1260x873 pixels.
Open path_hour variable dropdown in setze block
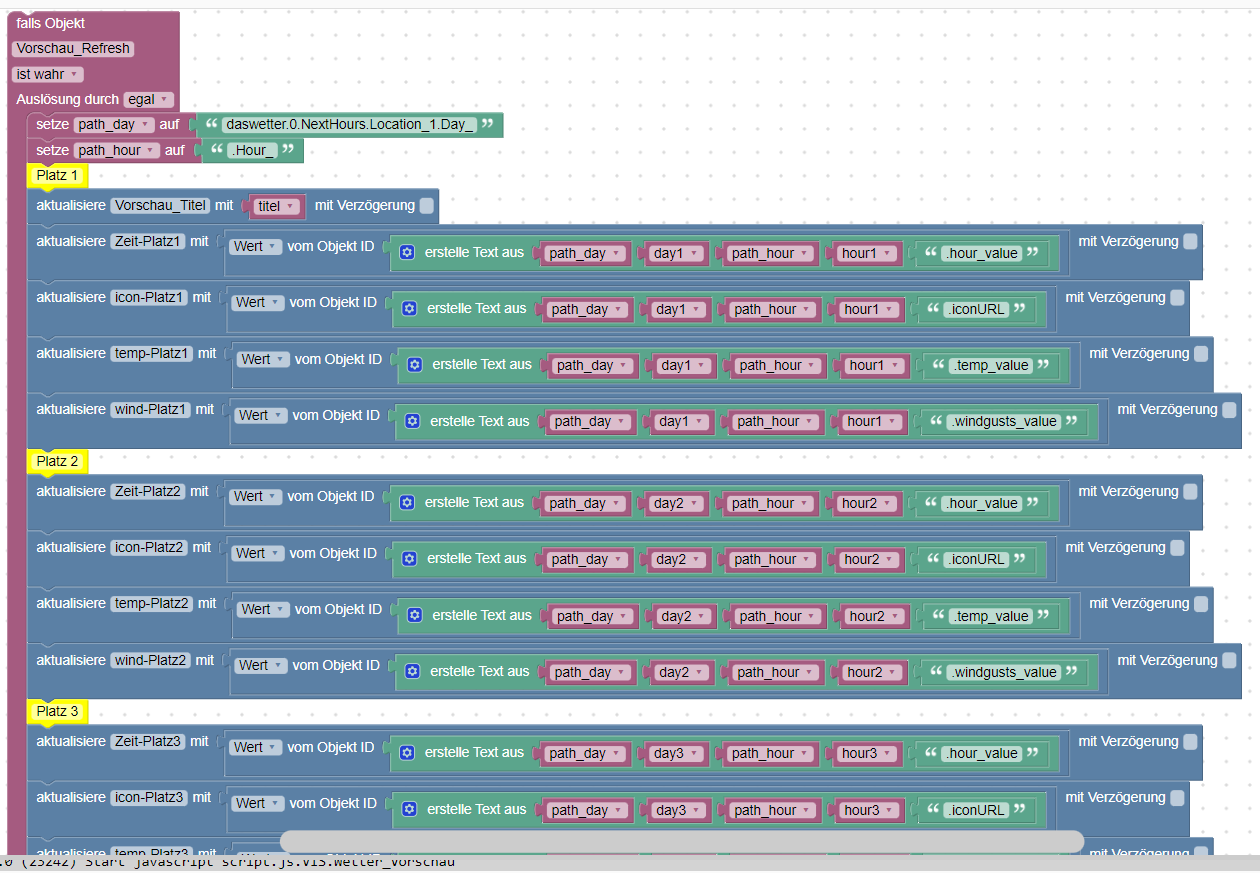117,150
